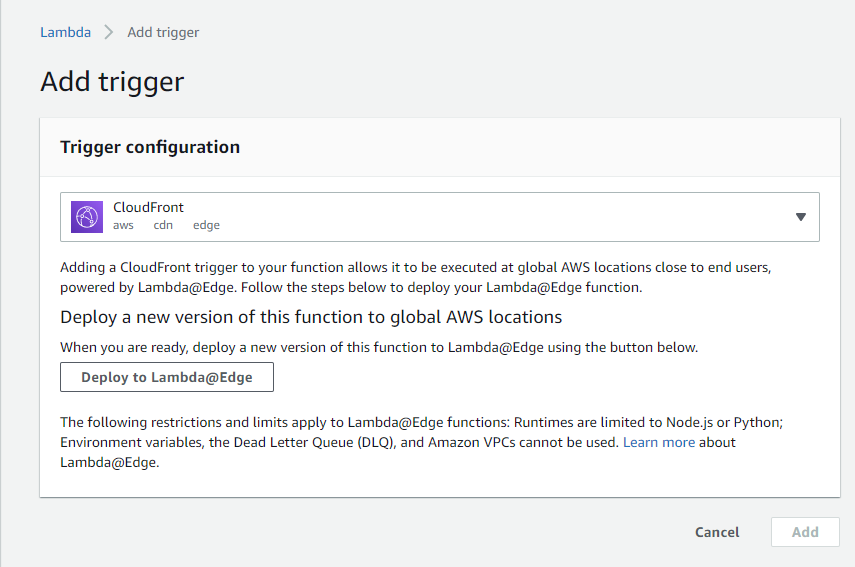The height and width of the screenshot is (567, 855).
Task: Click the 'edge' tag under CloudFront
Action: point(206,226)
